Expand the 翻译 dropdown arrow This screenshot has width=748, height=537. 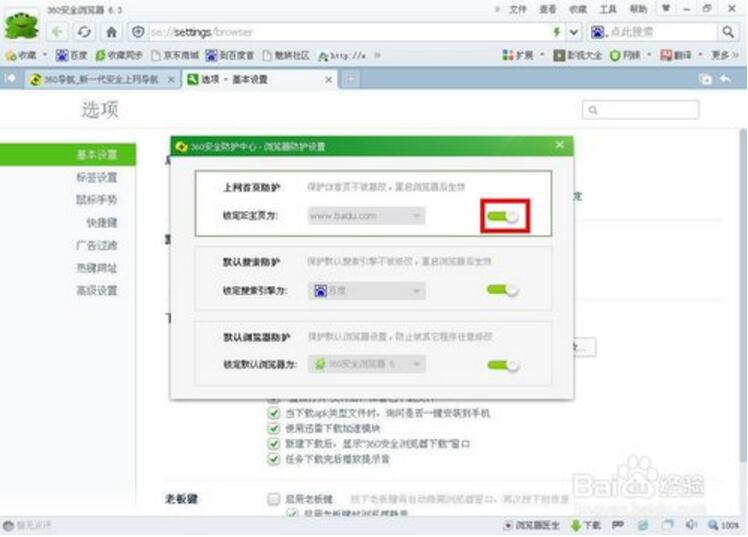pyautogui.click(x=700, y=55)
